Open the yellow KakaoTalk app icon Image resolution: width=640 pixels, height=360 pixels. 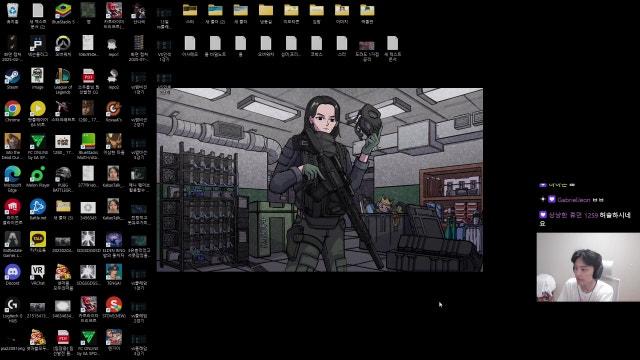[x=38, y=242]
